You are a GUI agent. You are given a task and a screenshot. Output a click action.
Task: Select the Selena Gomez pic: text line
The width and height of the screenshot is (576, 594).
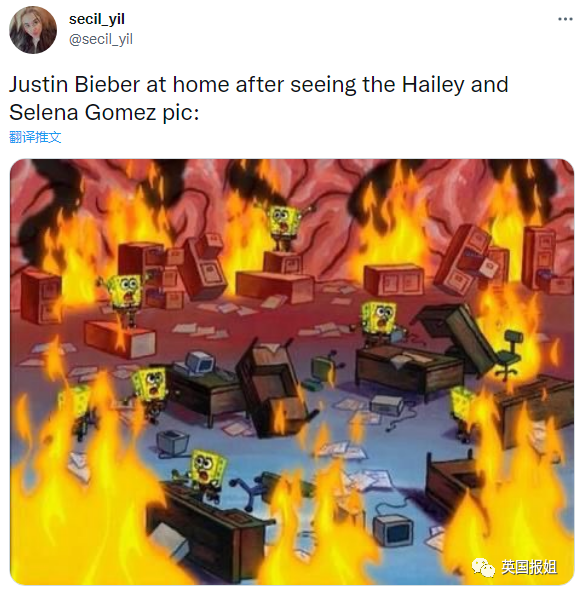click(x=104, y=113)
